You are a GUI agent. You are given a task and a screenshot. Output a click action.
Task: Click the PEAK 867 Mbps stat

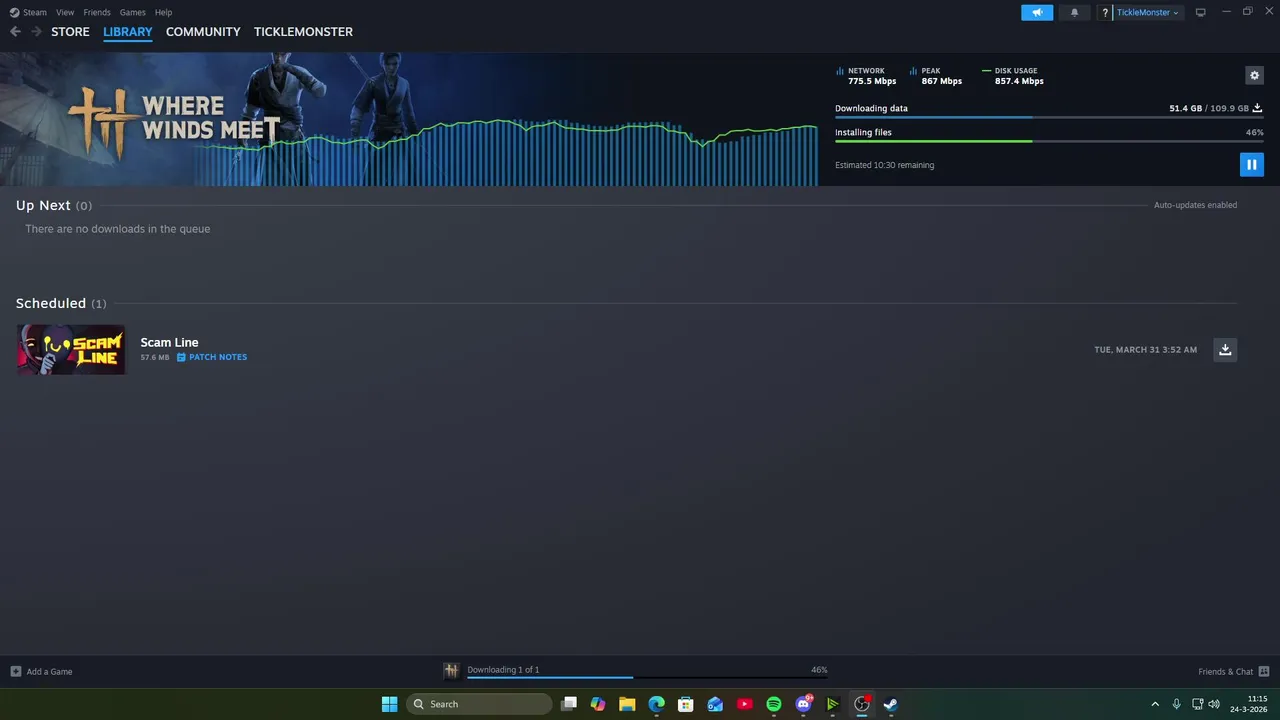coord(936,76)
